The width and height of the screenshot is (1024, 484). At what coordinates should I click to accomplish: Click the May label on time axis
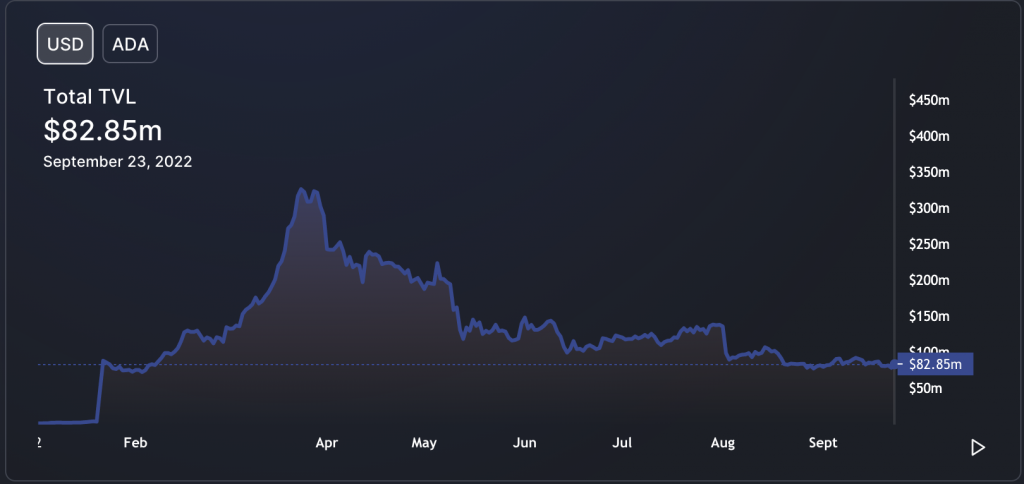tap(423, 443)
